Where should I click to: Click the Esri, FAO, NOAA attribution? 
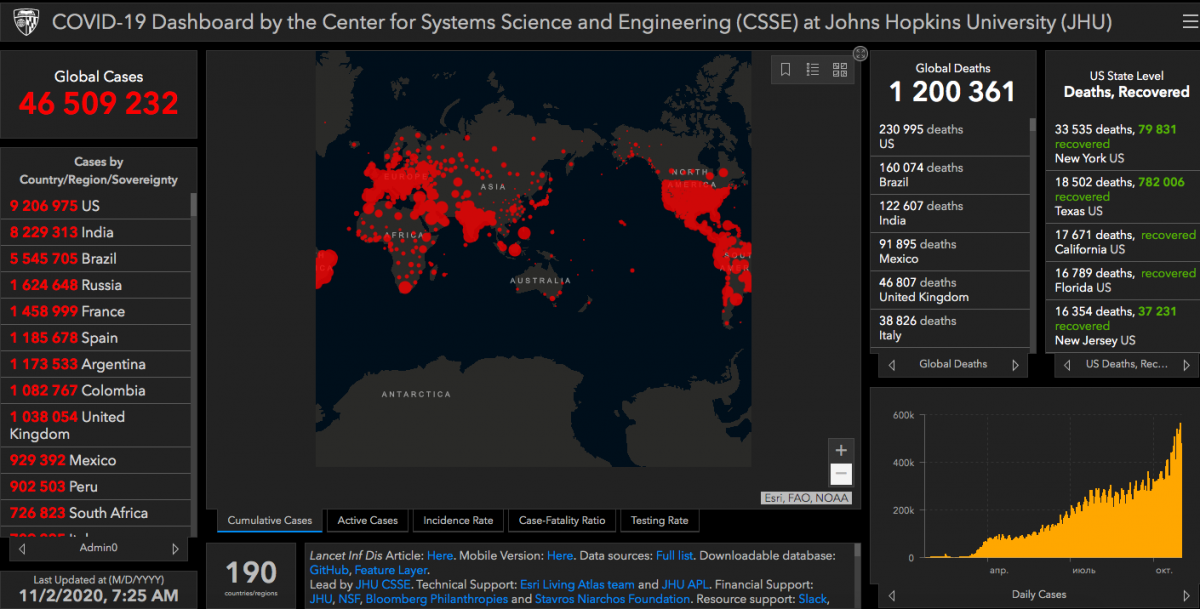point(806,498)
